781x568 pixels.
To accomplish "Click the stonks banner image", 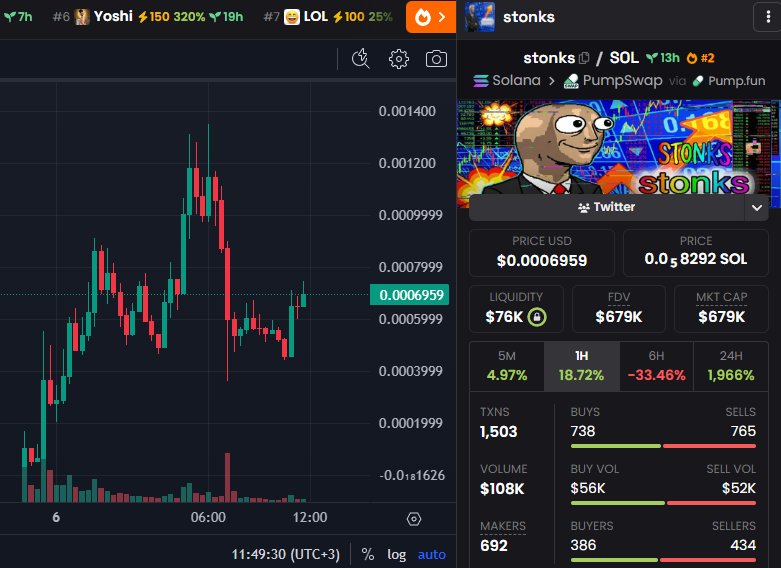I will coord(619,147).
